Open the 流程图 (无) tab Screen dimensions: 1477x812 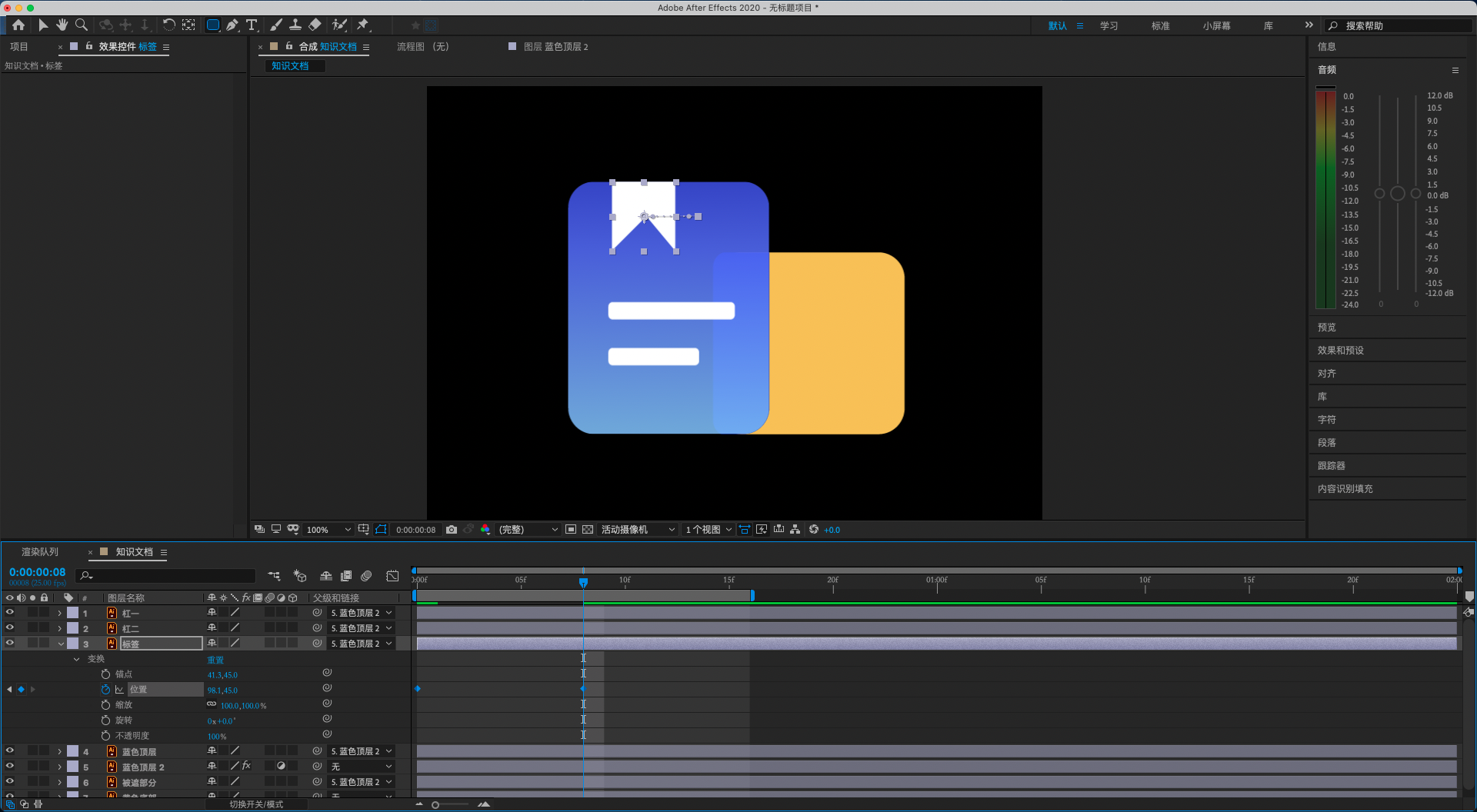tap(422, 47)
